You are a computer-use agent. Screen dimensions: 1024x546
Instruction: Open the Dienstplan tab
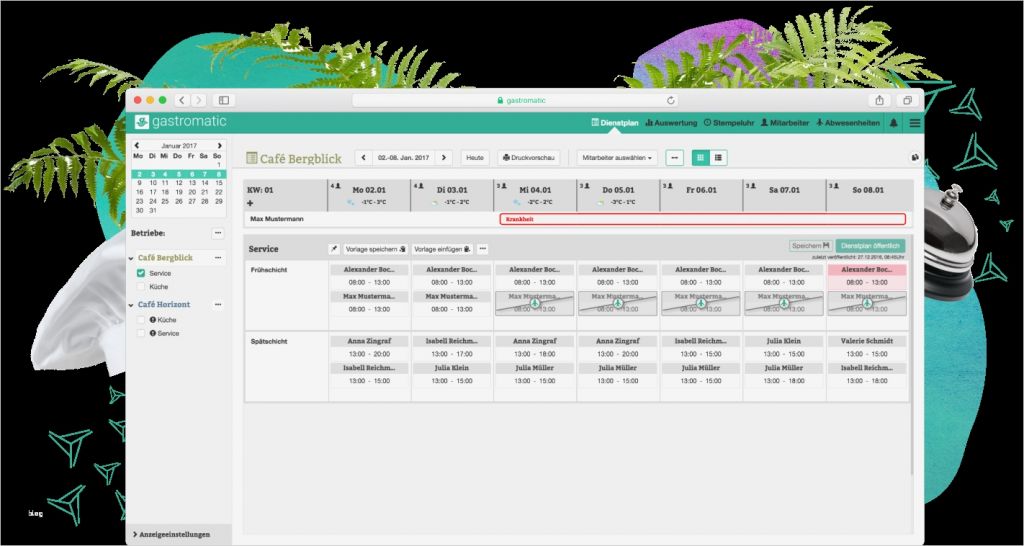[x=615, y=123]
